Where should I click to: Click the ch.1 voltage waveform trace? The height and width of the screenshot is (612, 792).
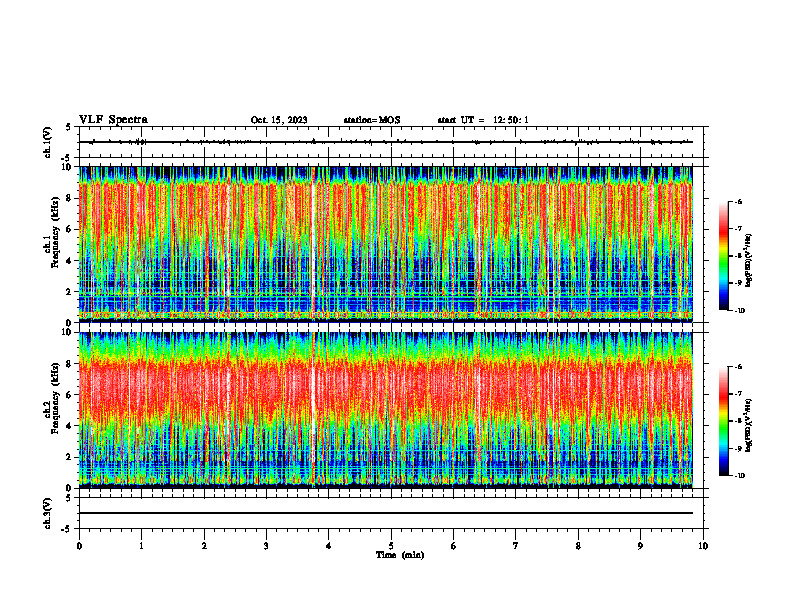(x=386, y=142)
